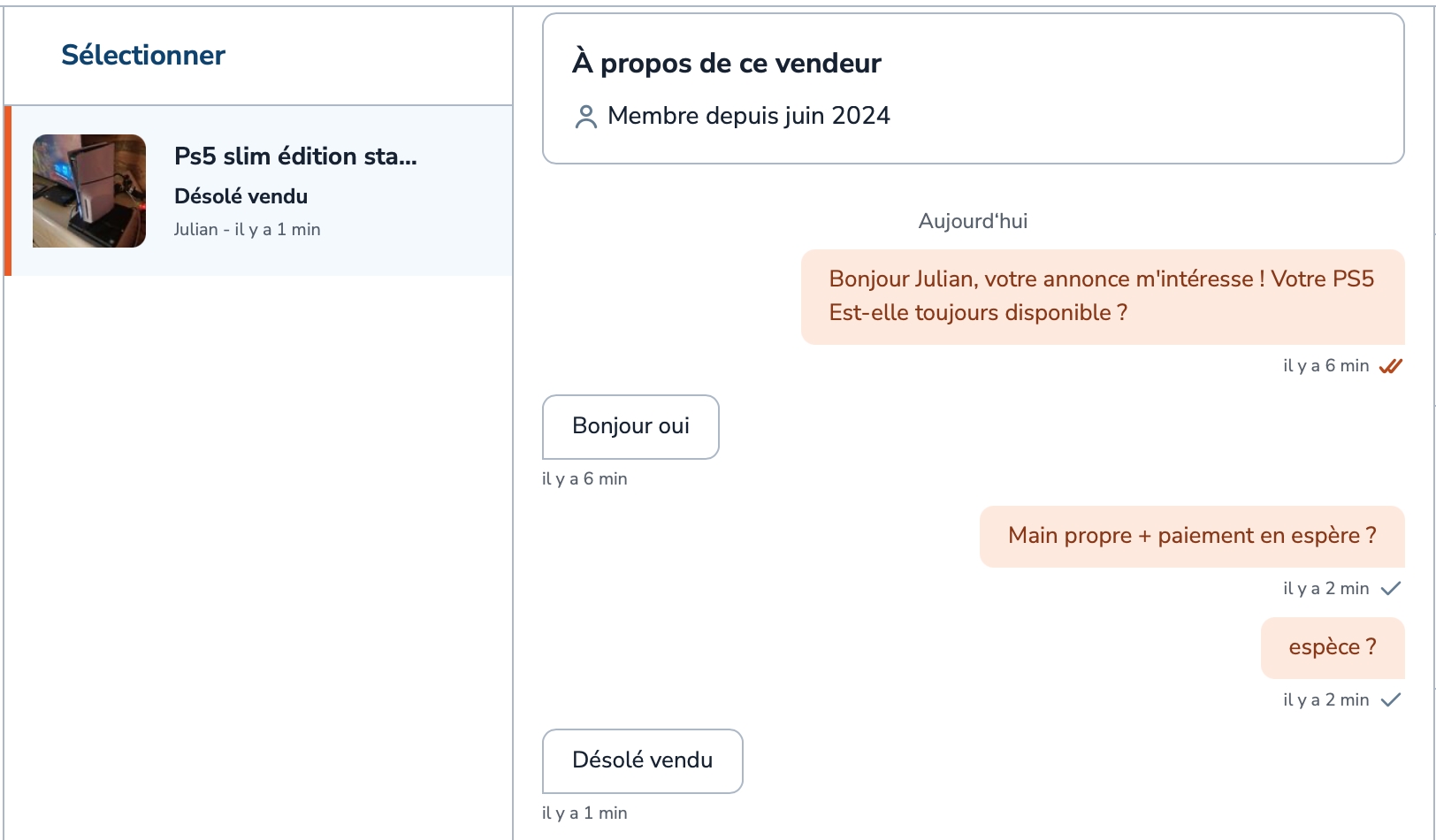This screenshot has width=1436, height=840.
Task: Select the "Bonjour oui" message bubble
Action: (630, 427)
